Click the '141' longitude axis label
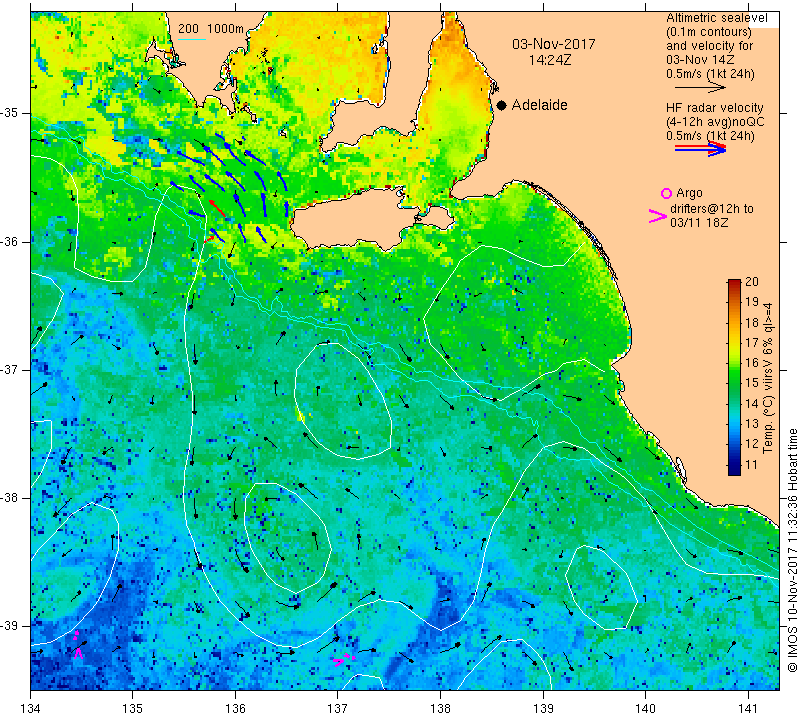 (748, 709)
